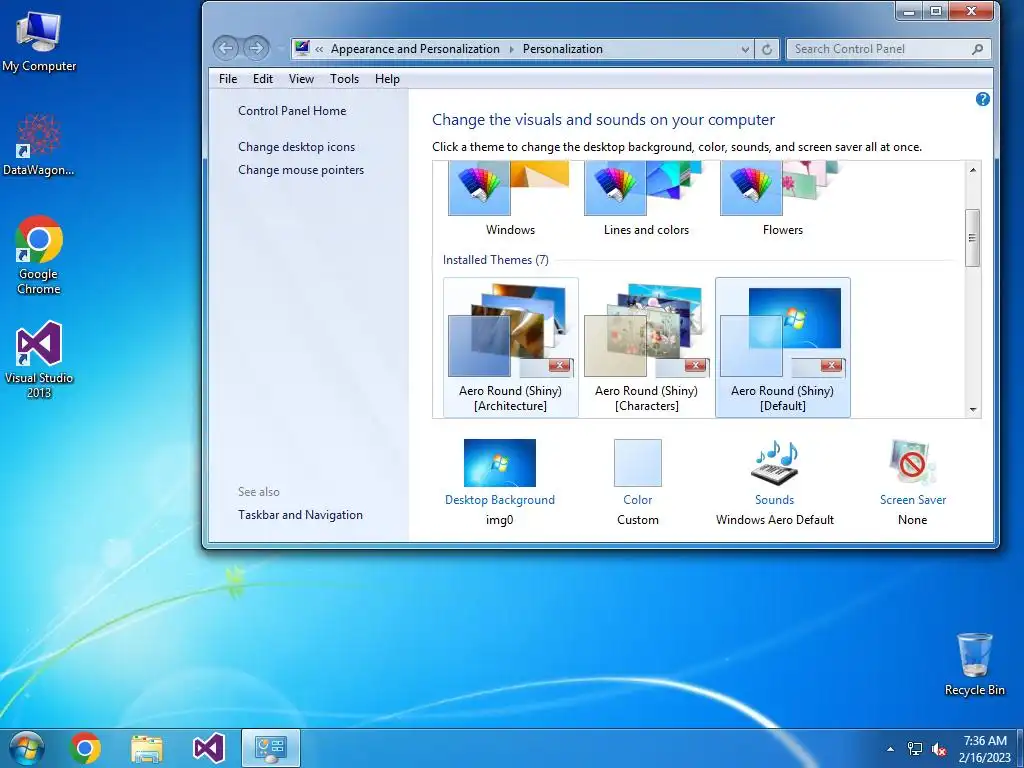This screenshot has width=1024, height=768.
Task: Launch Chrome from the taskbar
Action: point(86,748)
